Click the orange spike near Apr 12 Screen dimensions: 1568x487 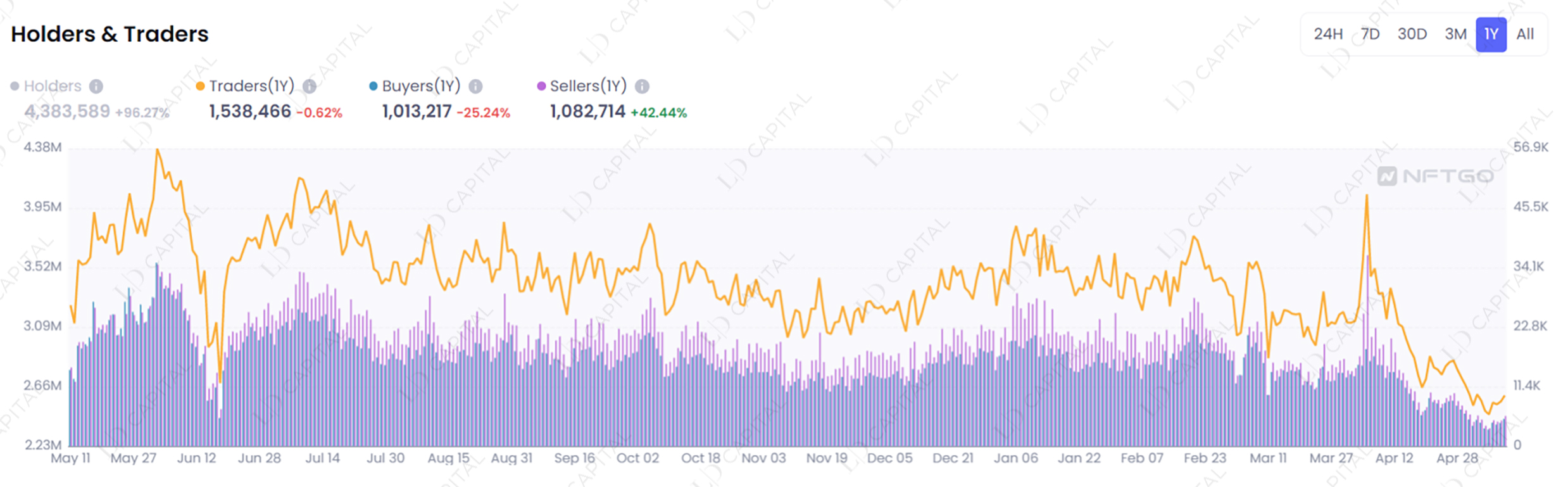pos(1367,196)
